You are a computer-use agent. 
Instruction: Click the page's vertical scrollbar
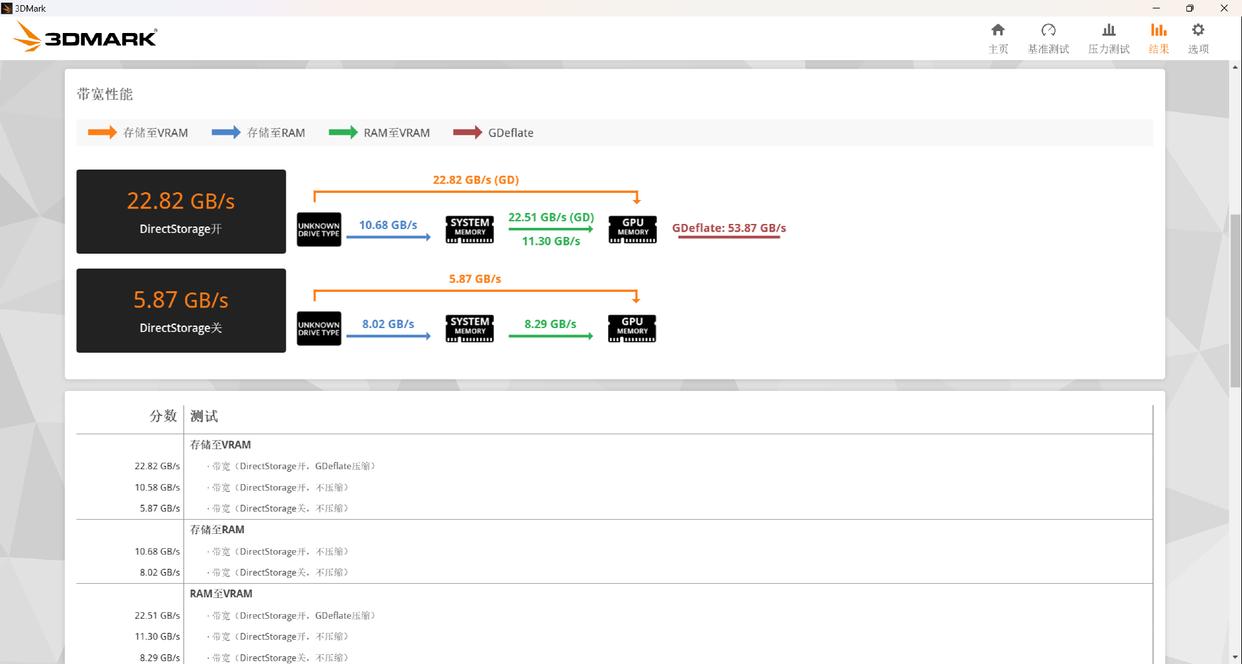pos(1235,300)
